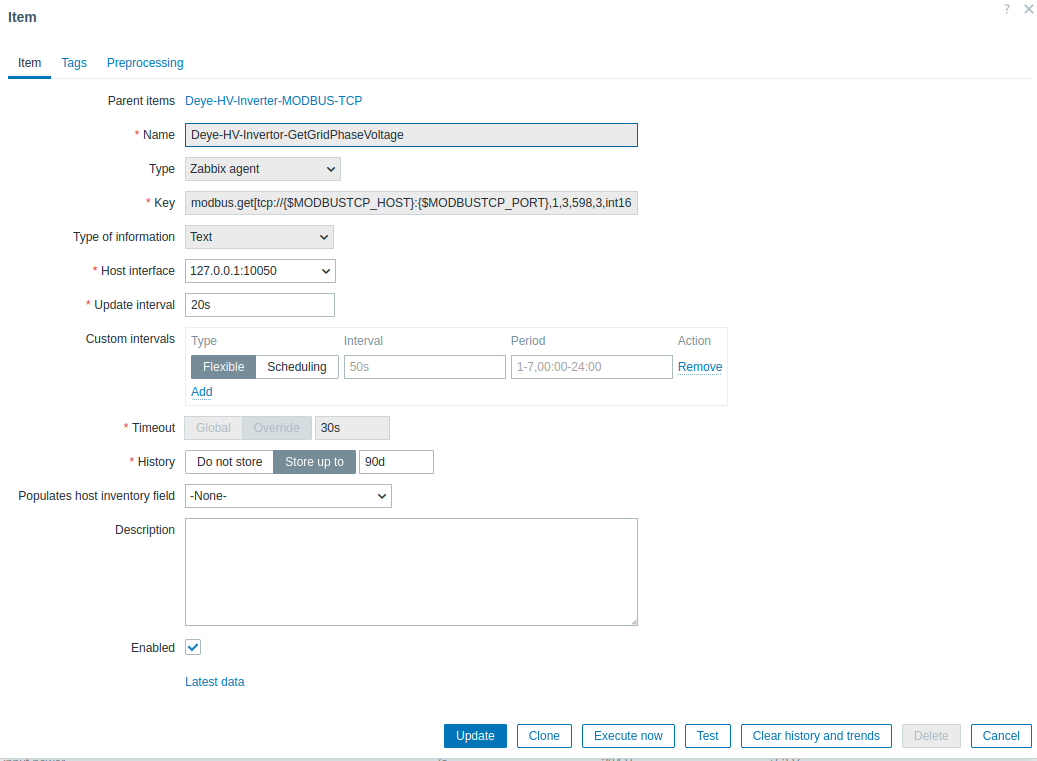Open Populates host inventory field dropdown
This screenshot has height=761, width=1037.
(288, 496)
